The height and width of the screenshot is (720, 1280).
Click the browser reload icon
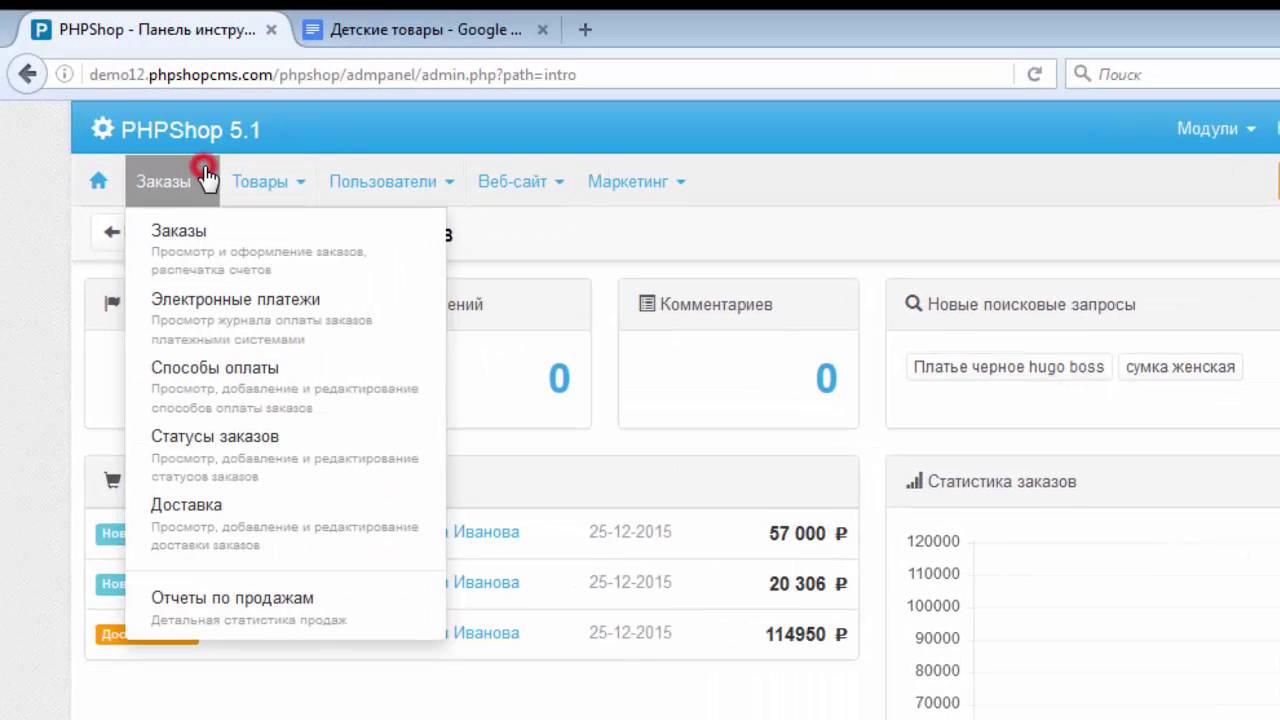[1034, 74]
